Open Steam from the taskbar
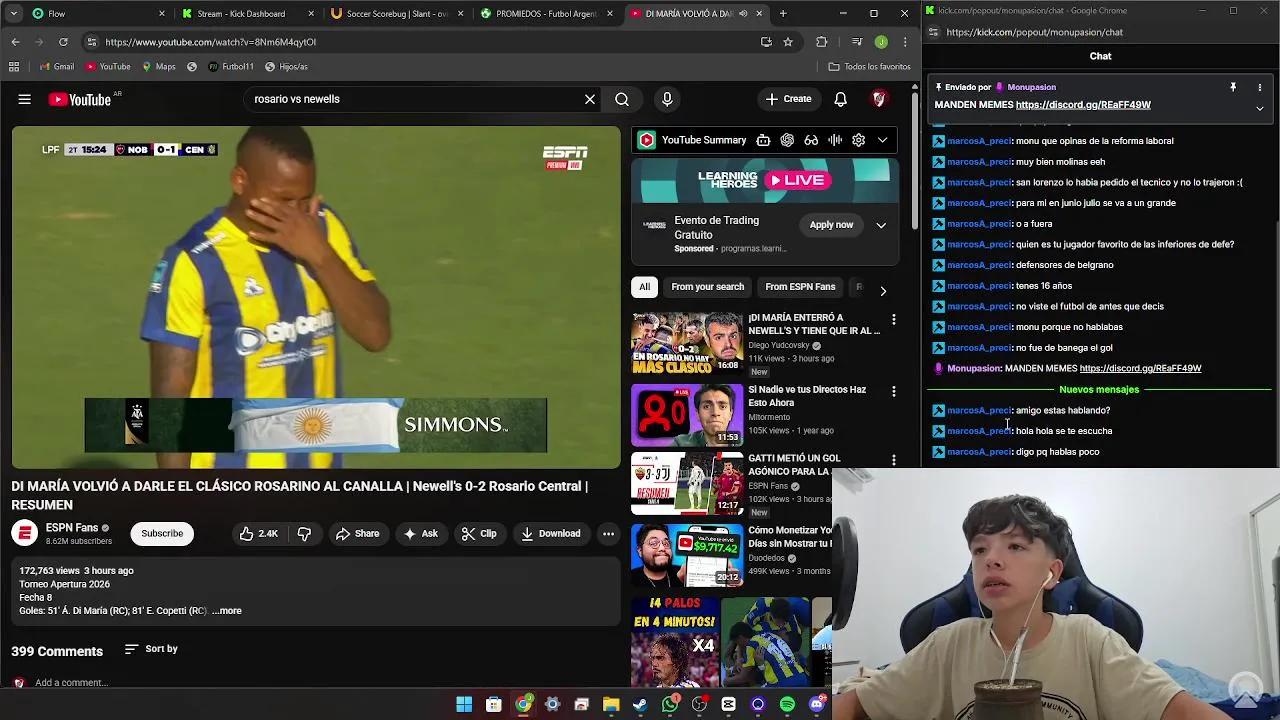The height and width of the screenshot is (720, 1280). (640, 705)
